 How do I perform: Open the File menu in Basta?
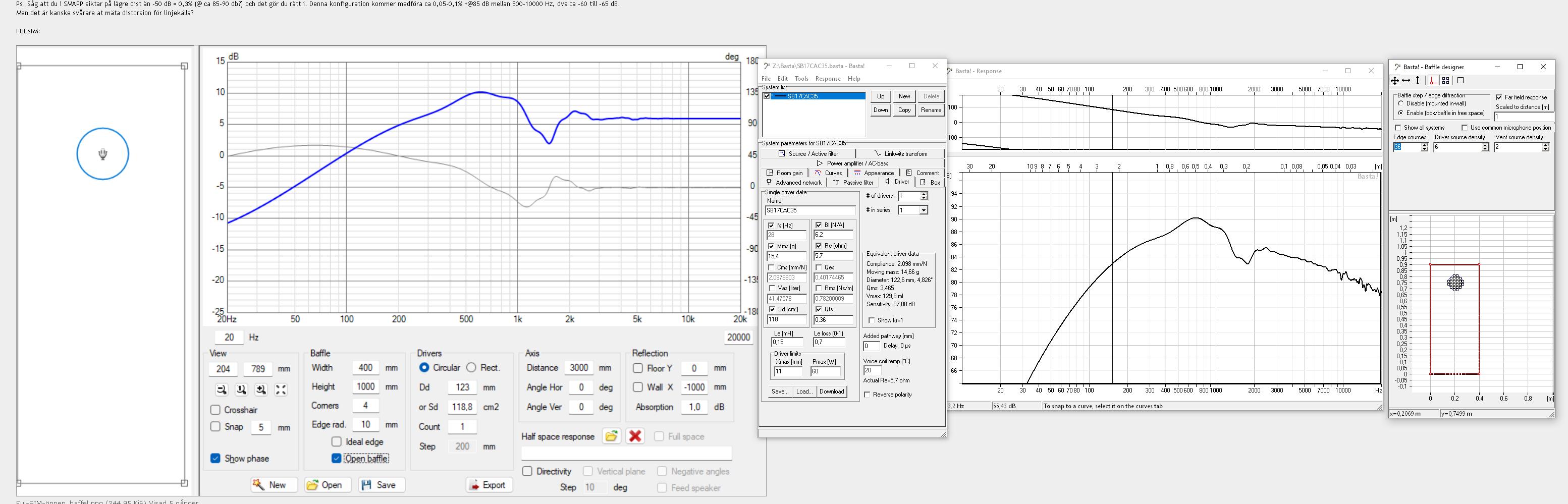(x=766, y=79)
